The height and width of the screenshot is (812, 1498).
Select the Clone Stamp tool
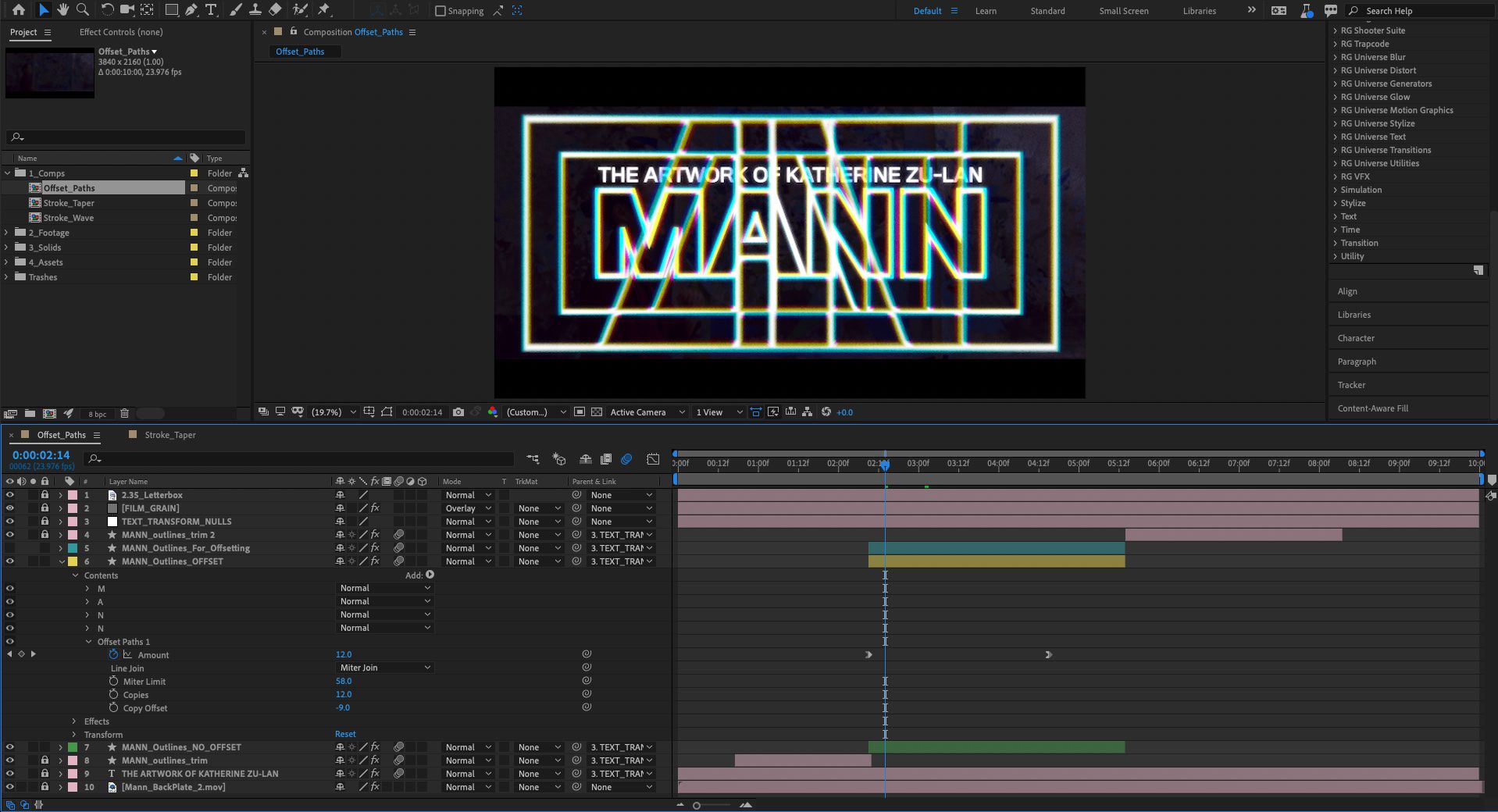[255, 10]
